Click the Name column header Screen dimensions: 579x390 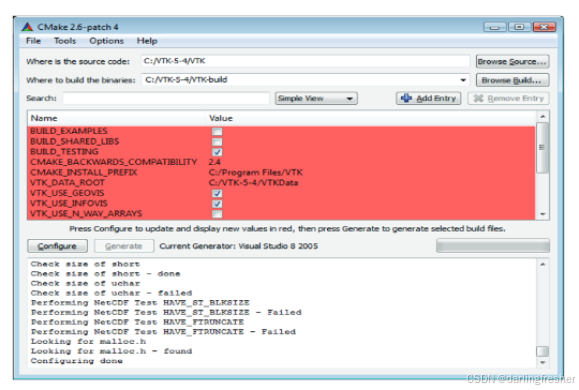(x=116, y=118)
